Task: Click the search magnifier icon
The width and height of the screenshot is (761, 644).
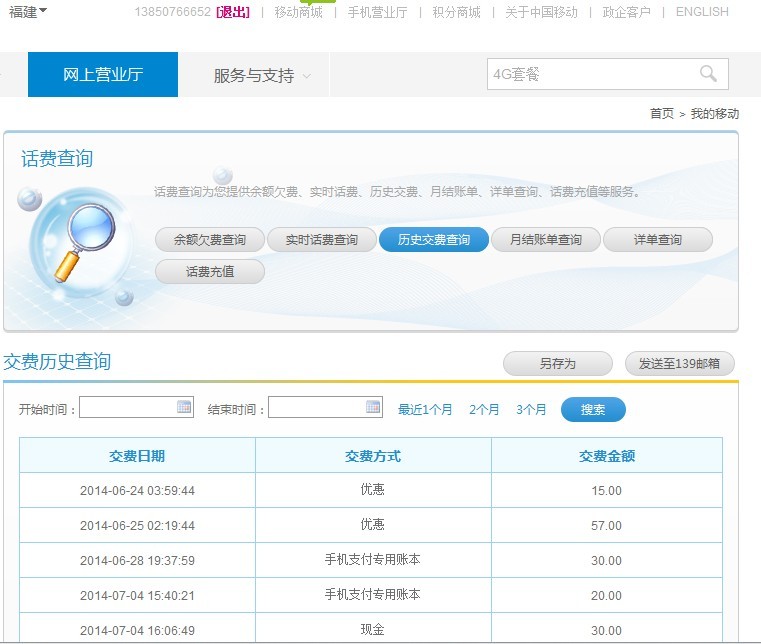Action: [708, 74]
